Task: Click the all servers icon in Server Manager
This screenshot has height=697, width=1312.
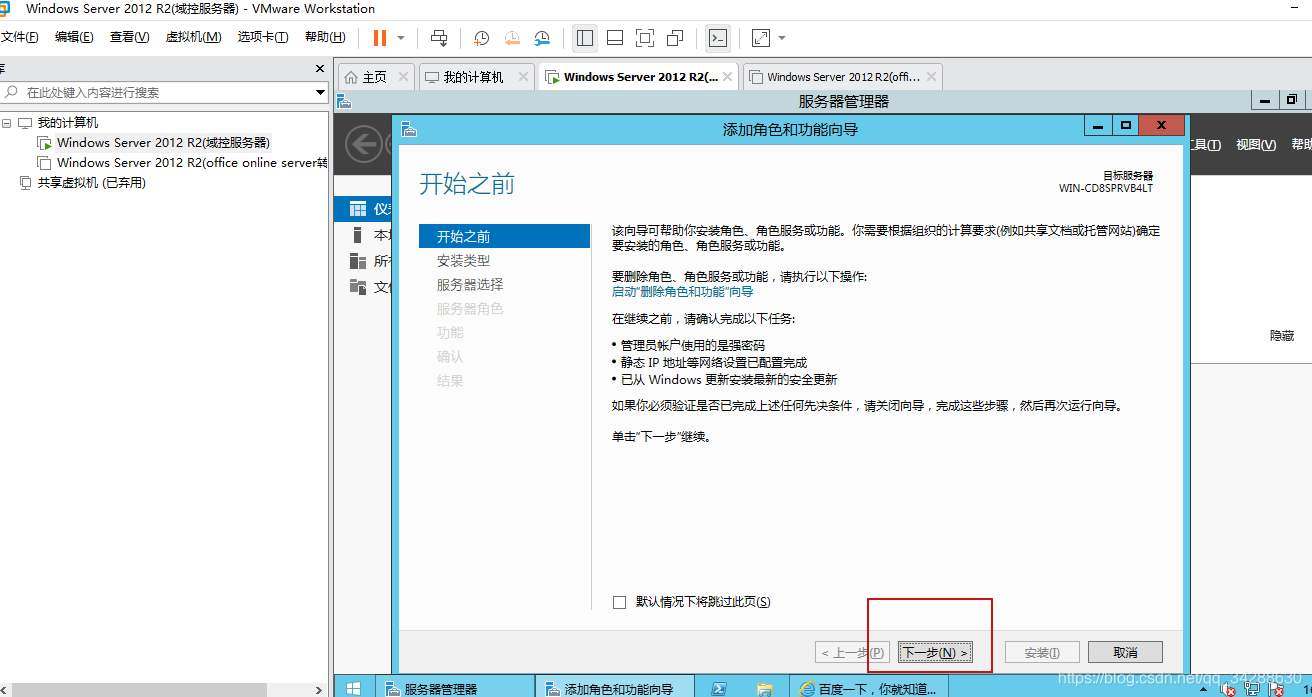Action: (x=358, y=261)
